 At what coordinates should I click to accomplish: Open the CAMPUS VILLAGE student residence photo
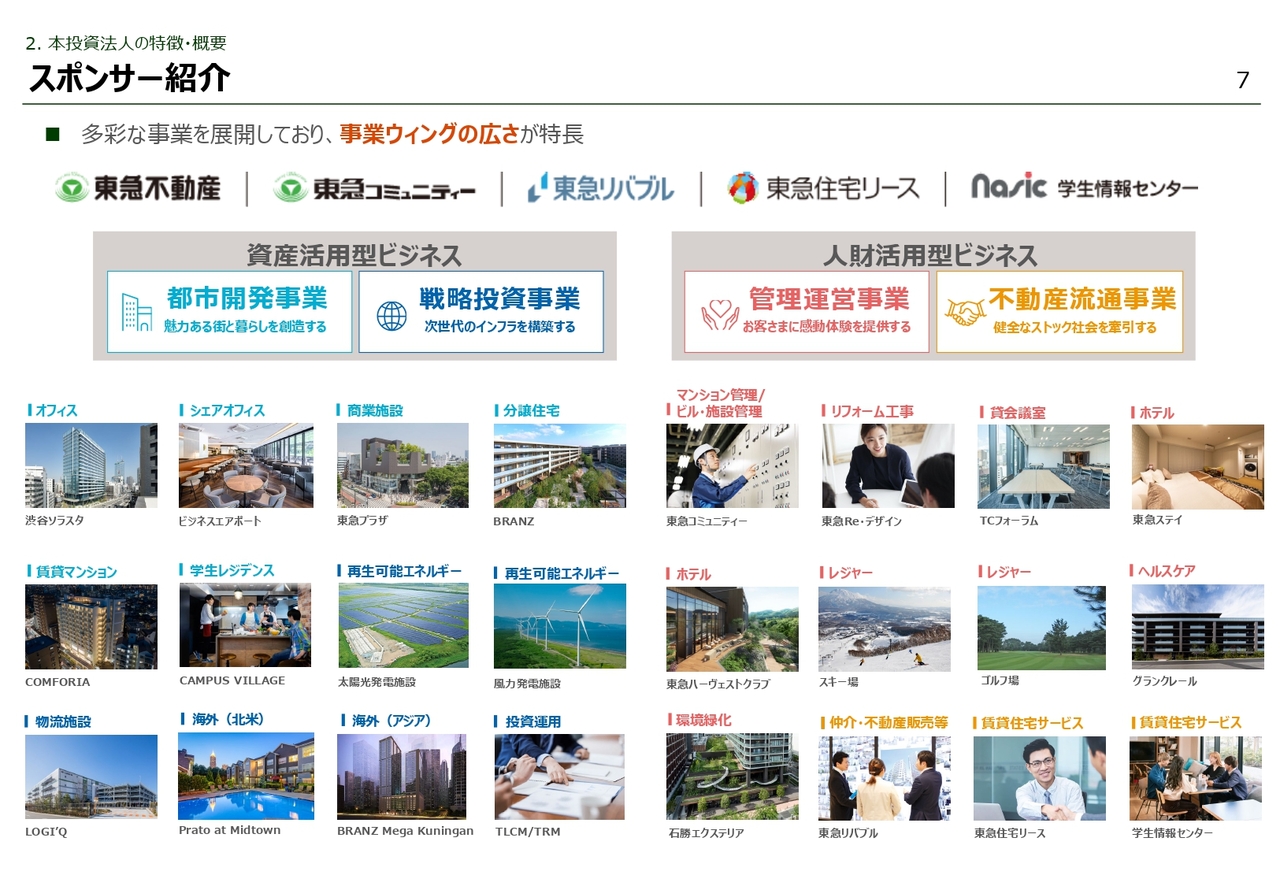tap(245, 625)
